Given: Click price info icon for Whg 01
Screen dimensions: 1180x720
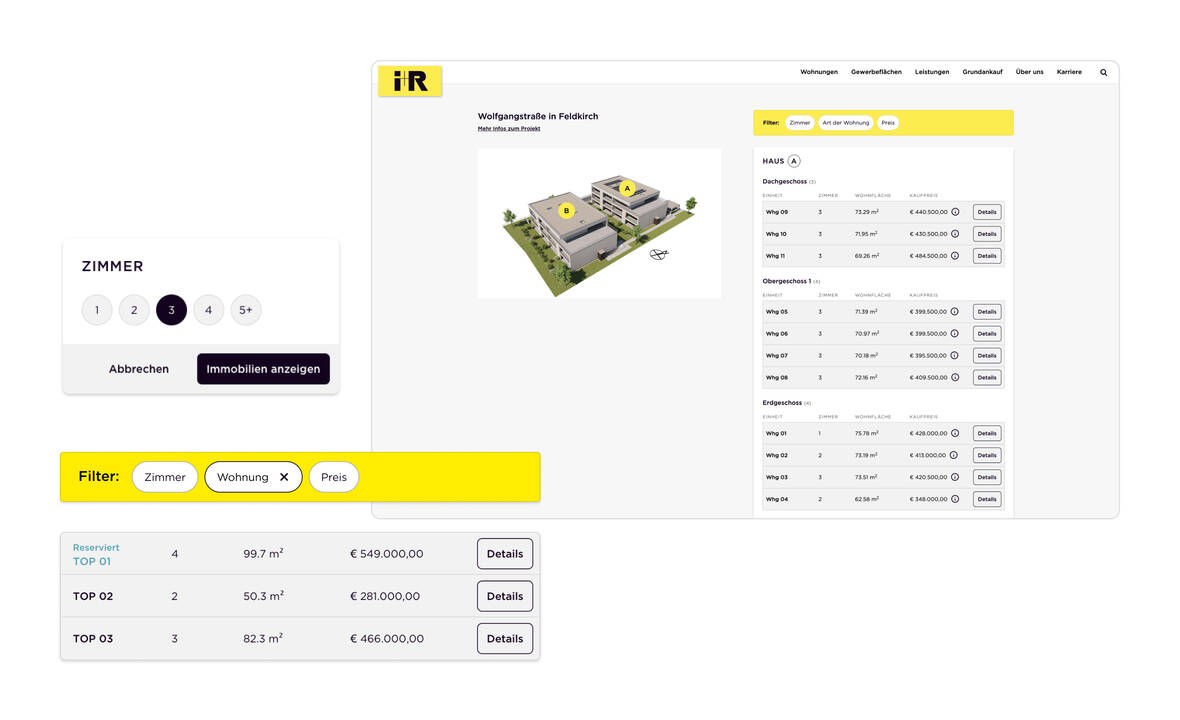Looking at the screenshot, I should click(x=955, y=434).
